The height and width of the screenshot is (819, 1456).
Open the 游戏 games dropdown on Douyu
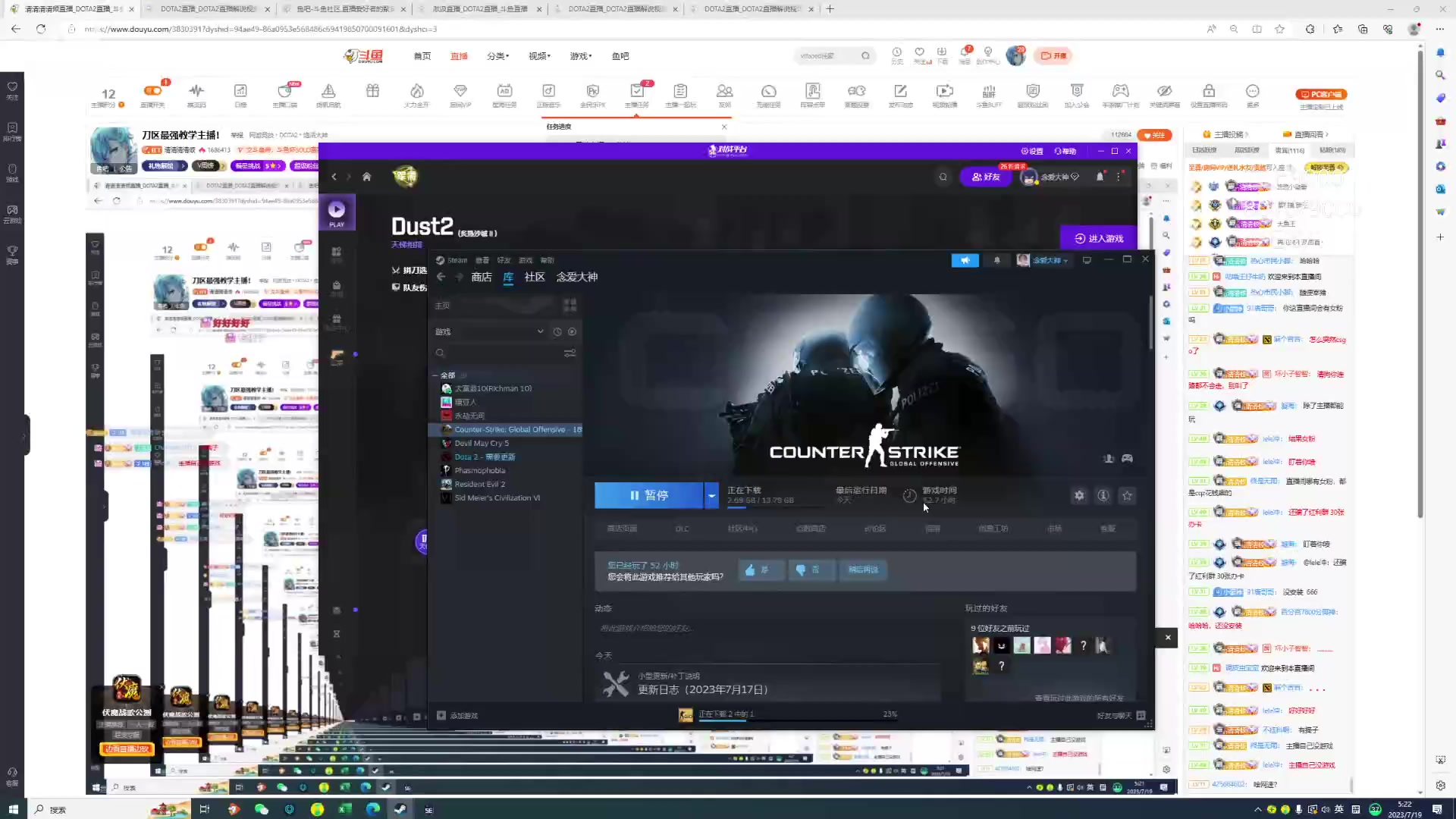tap(581, 56)
